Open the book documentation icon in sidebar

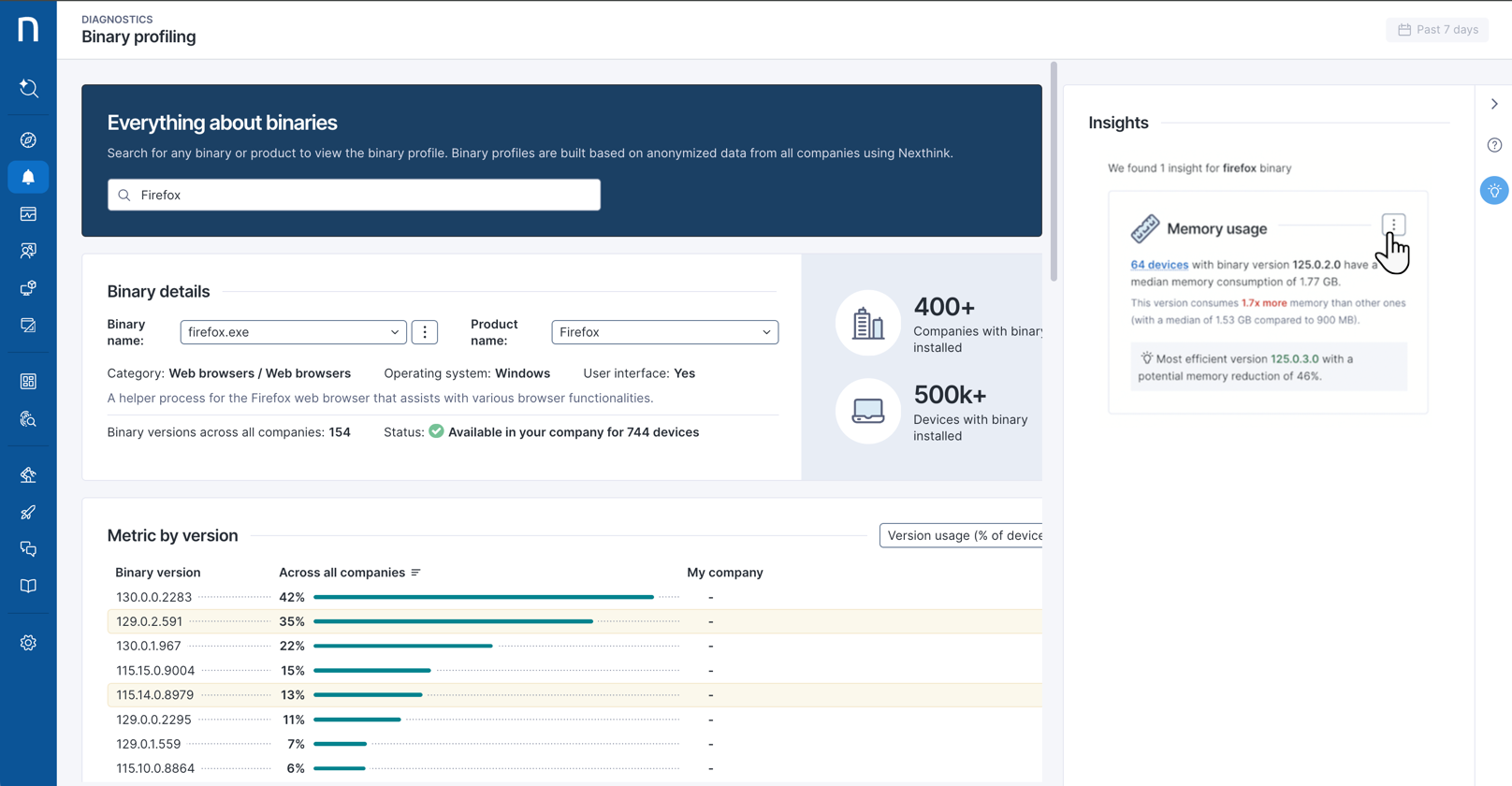pos(28,586)
